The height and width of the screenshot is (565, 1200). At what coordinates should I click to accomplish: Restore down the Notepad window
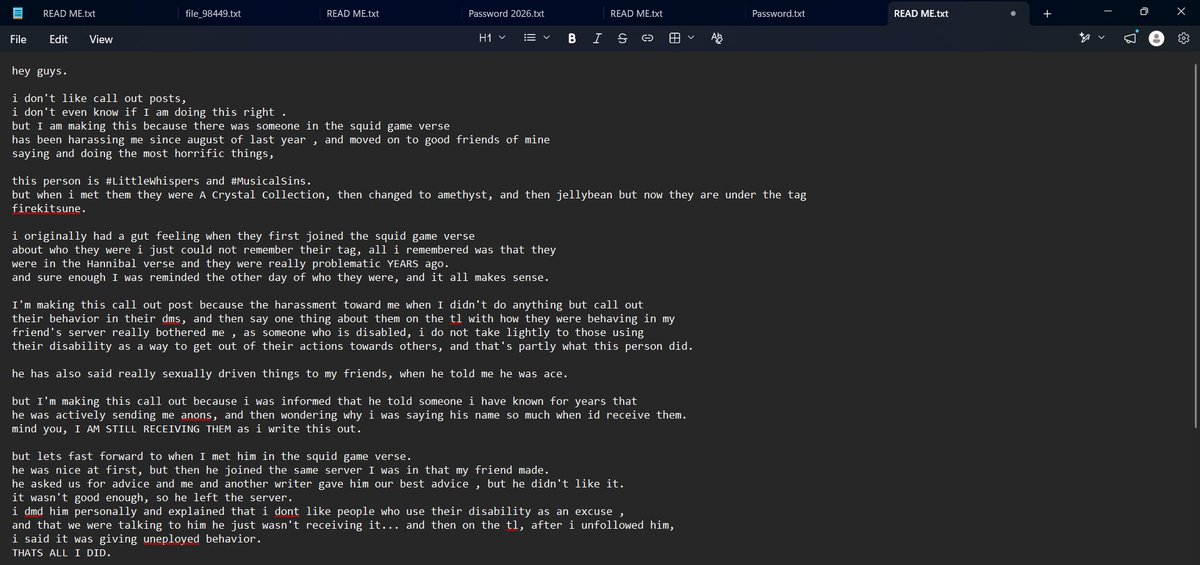(1145, 12)
